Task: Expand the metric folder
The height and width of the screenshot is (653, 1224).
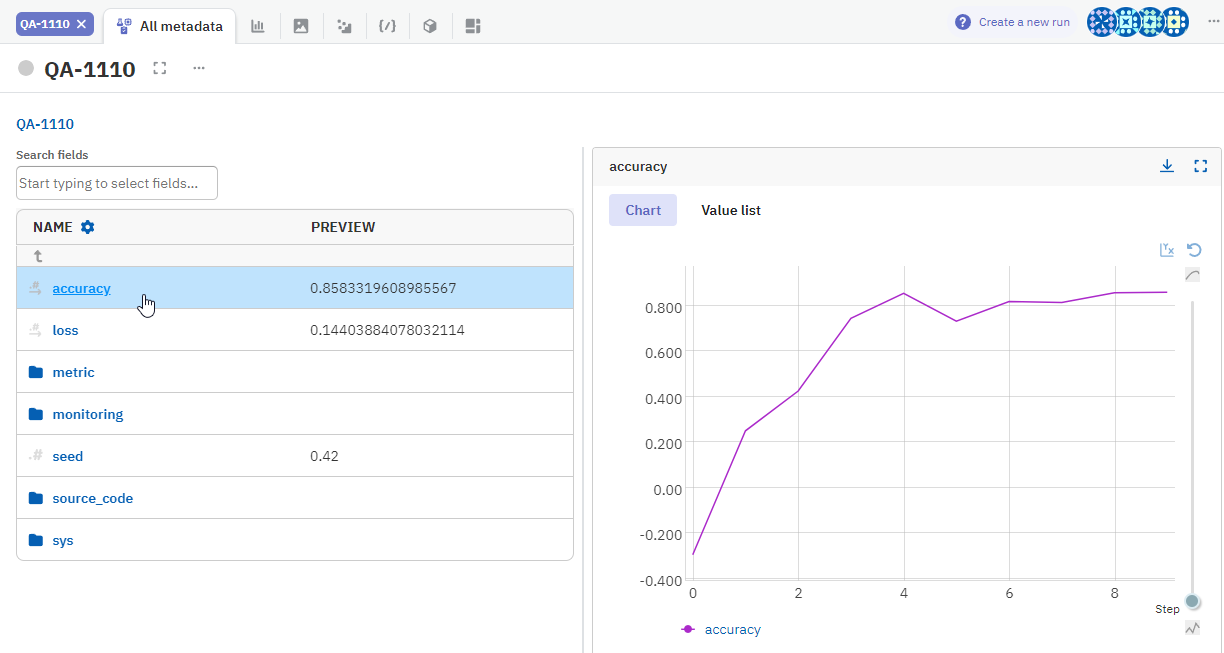Action: (x=73, y=372)
